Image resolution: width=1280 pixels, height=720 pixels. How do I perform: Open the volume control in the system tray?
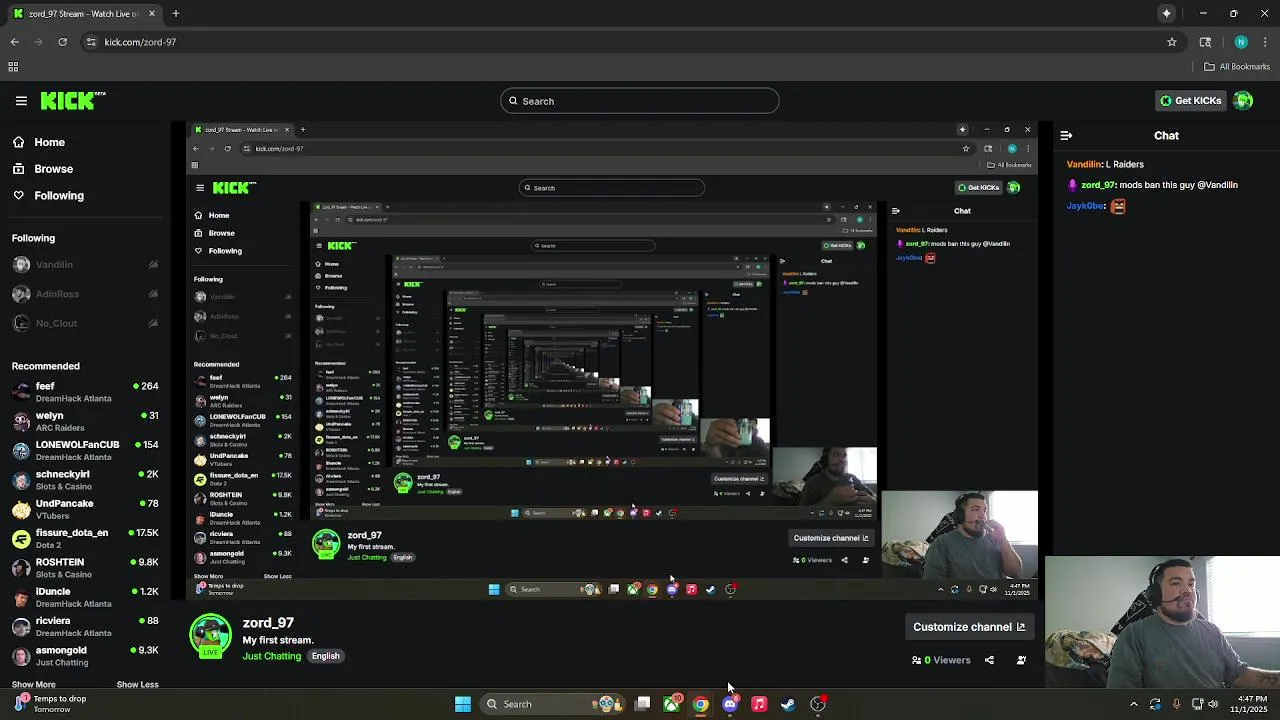click(x=1214, y=704)
